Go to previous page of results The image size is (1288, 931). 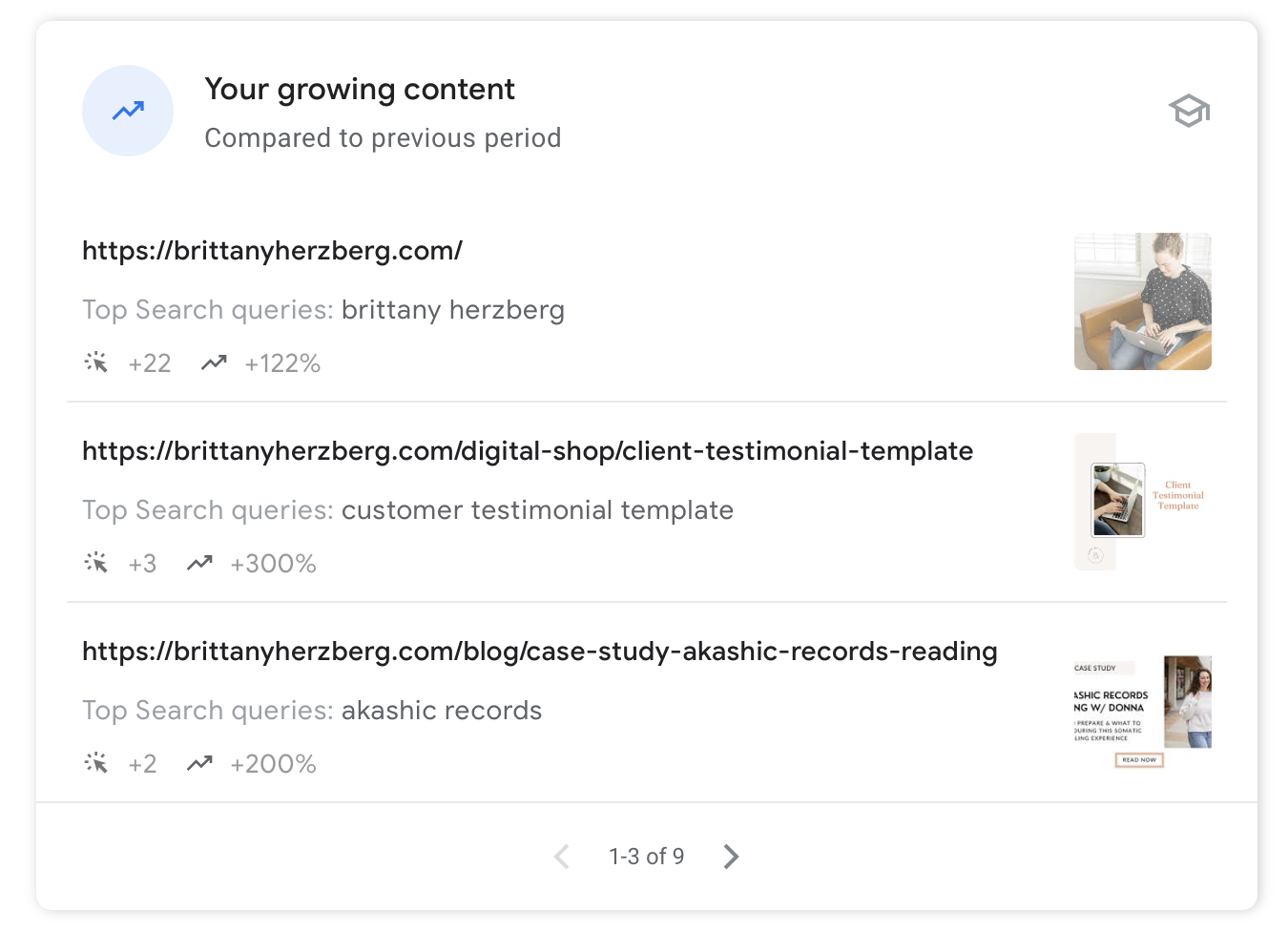pyautogui.click(x=562, y=857)
